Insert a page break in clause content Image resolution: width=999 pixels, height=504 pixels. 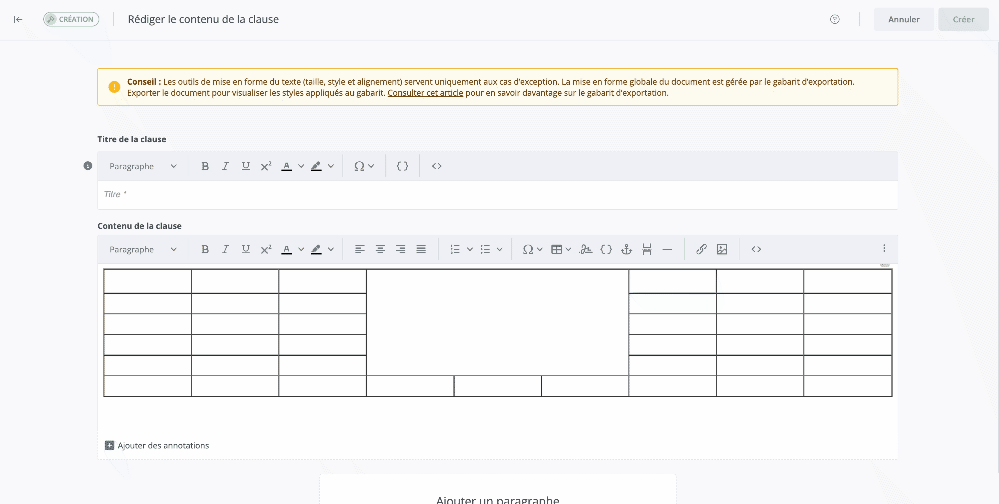tap(647, 249)
